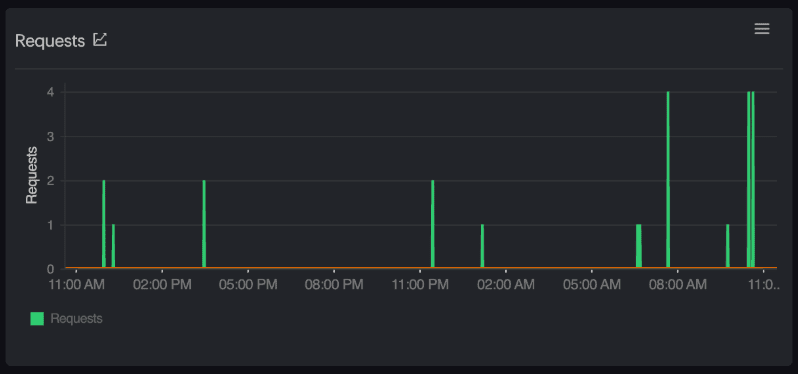Select the 2-request bar after 11:00 PM
Image resolution: width=798 pixels, height=374 pixels.
coord(433,223)
